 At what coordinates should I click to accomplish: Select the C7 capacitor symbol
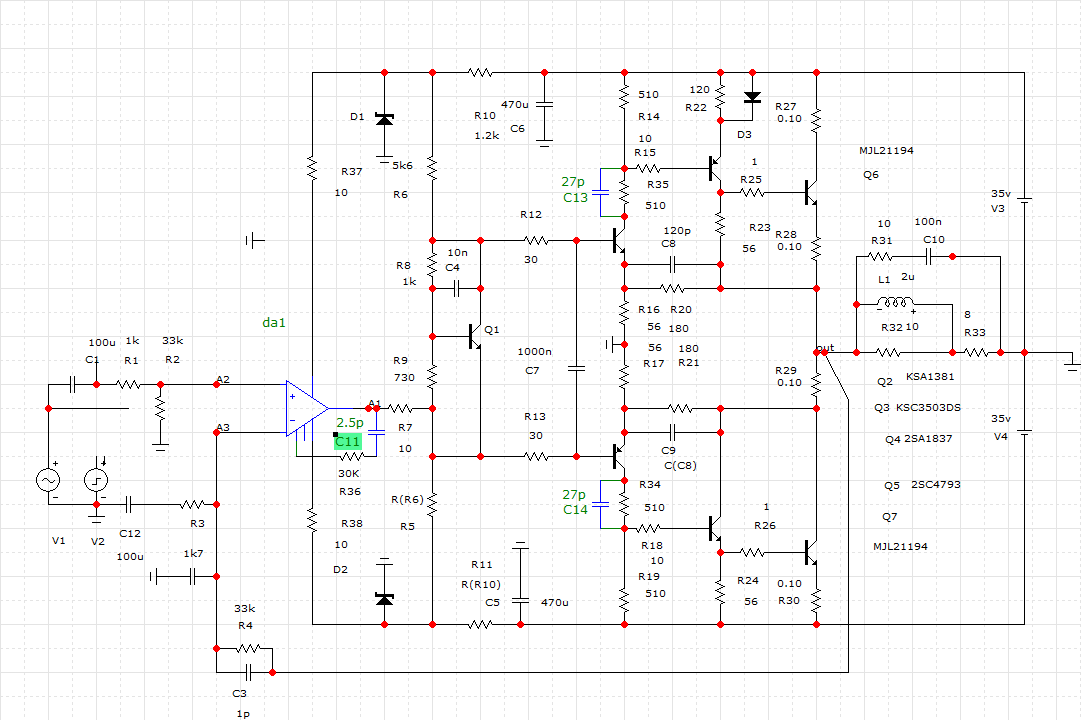coord(576,369)
